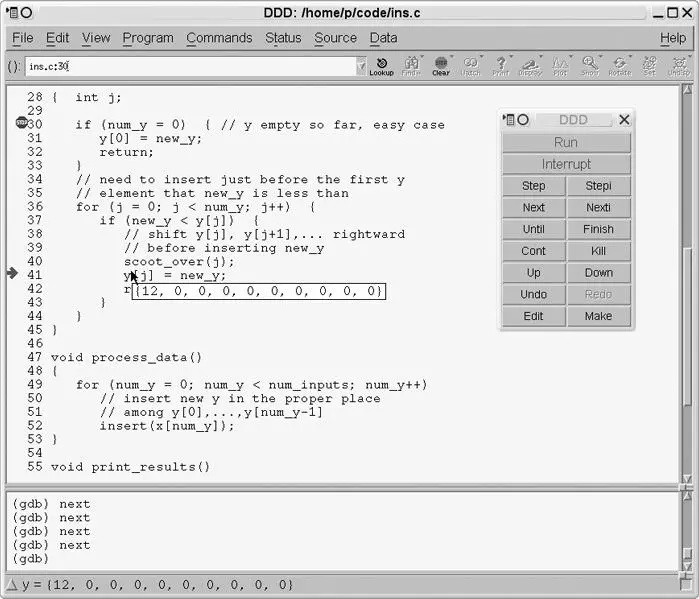Click the Watch toolbar icon
The image size is (699, 599).
470,65
